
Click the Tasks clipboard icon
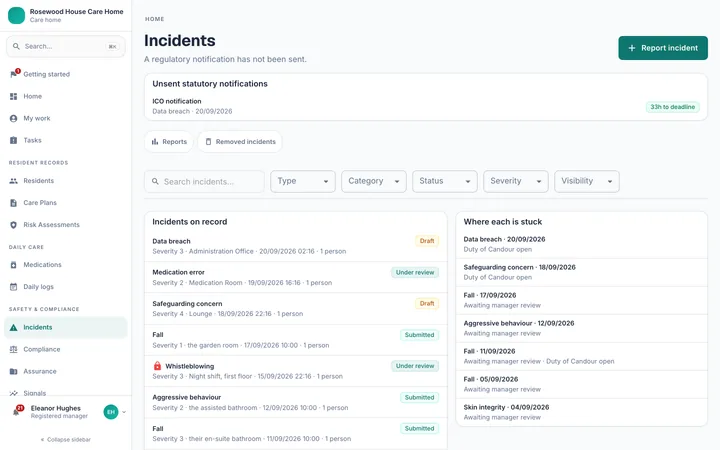tap(13, 141)
